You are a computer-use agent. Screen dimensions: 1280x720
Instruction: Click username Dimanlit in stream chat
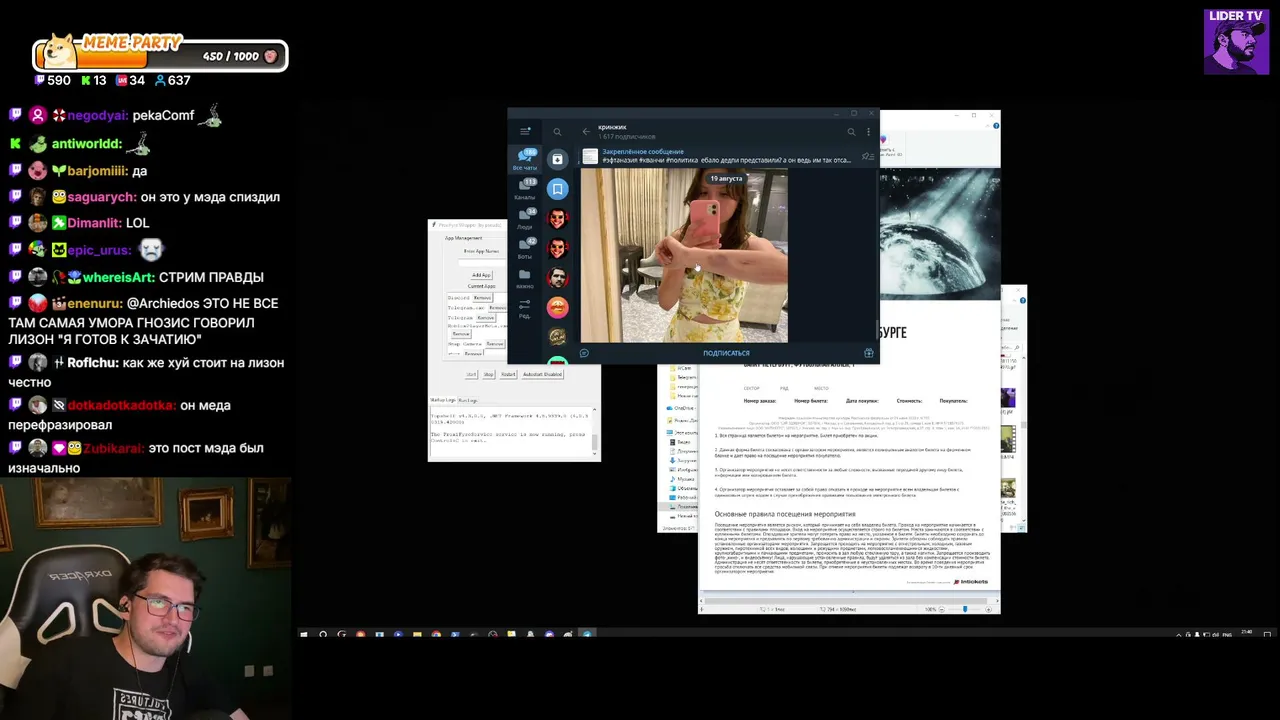(x=93, y=223)
